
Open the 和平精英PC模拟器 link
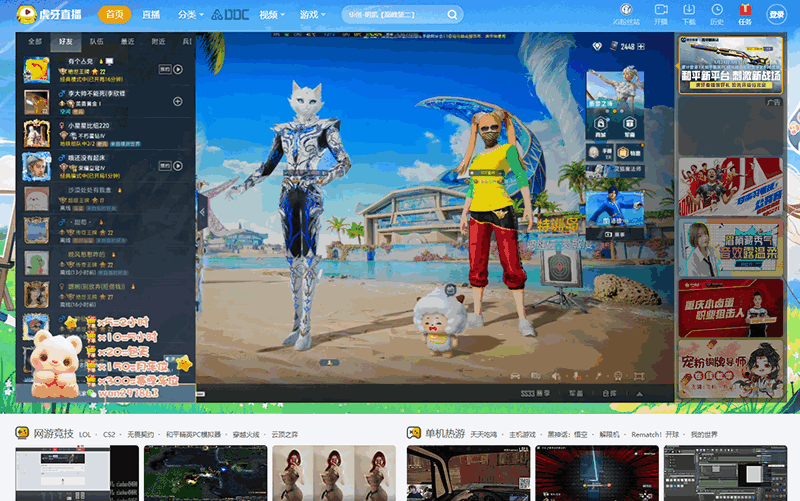193,435
